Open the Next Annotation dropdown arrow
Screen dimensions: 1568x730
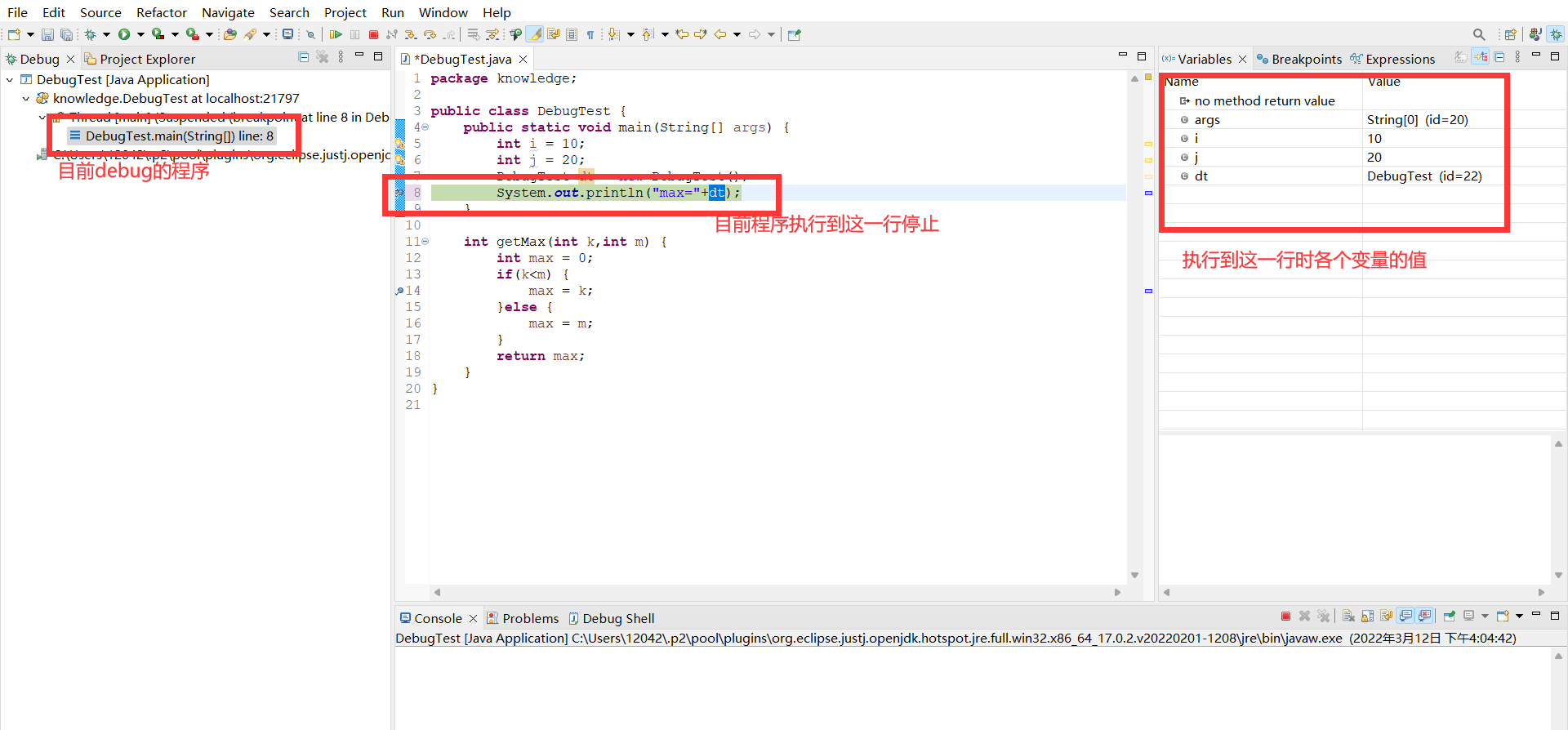pyautogui.click(x=630, y=34)
